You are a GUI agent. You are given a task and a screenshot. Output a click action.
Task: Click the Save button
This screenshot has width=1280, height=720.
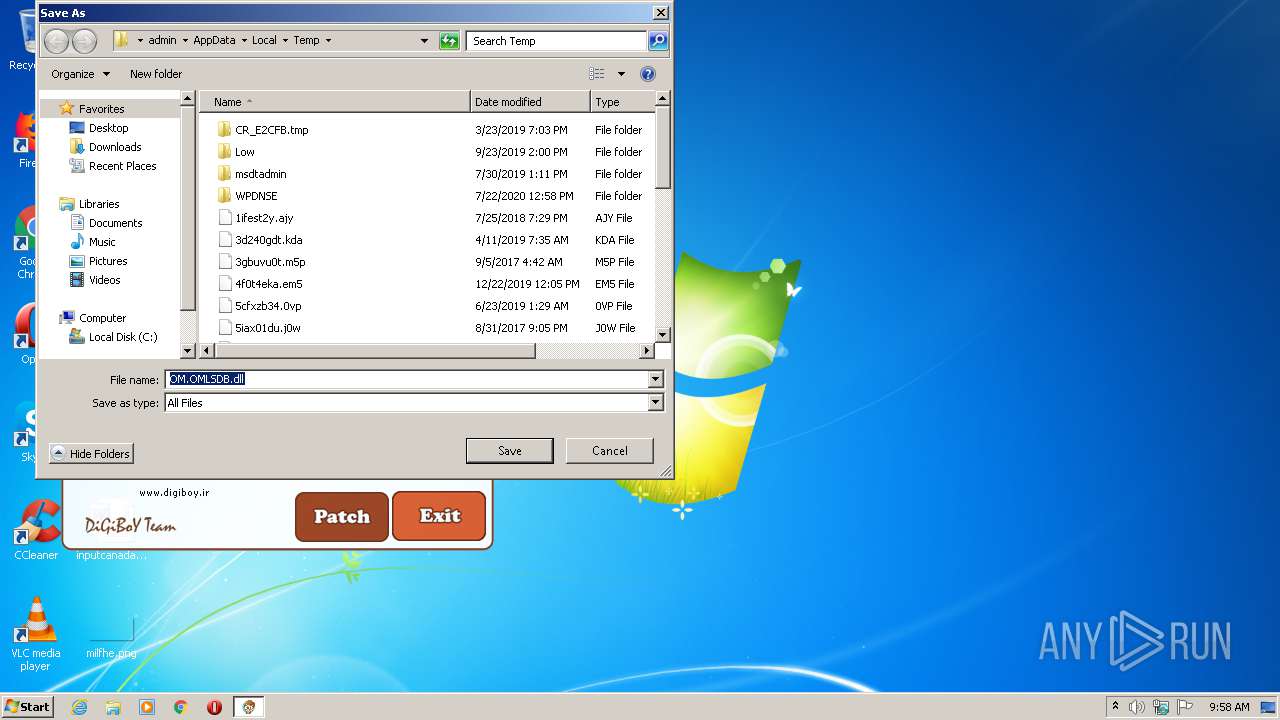coord(510,451)
